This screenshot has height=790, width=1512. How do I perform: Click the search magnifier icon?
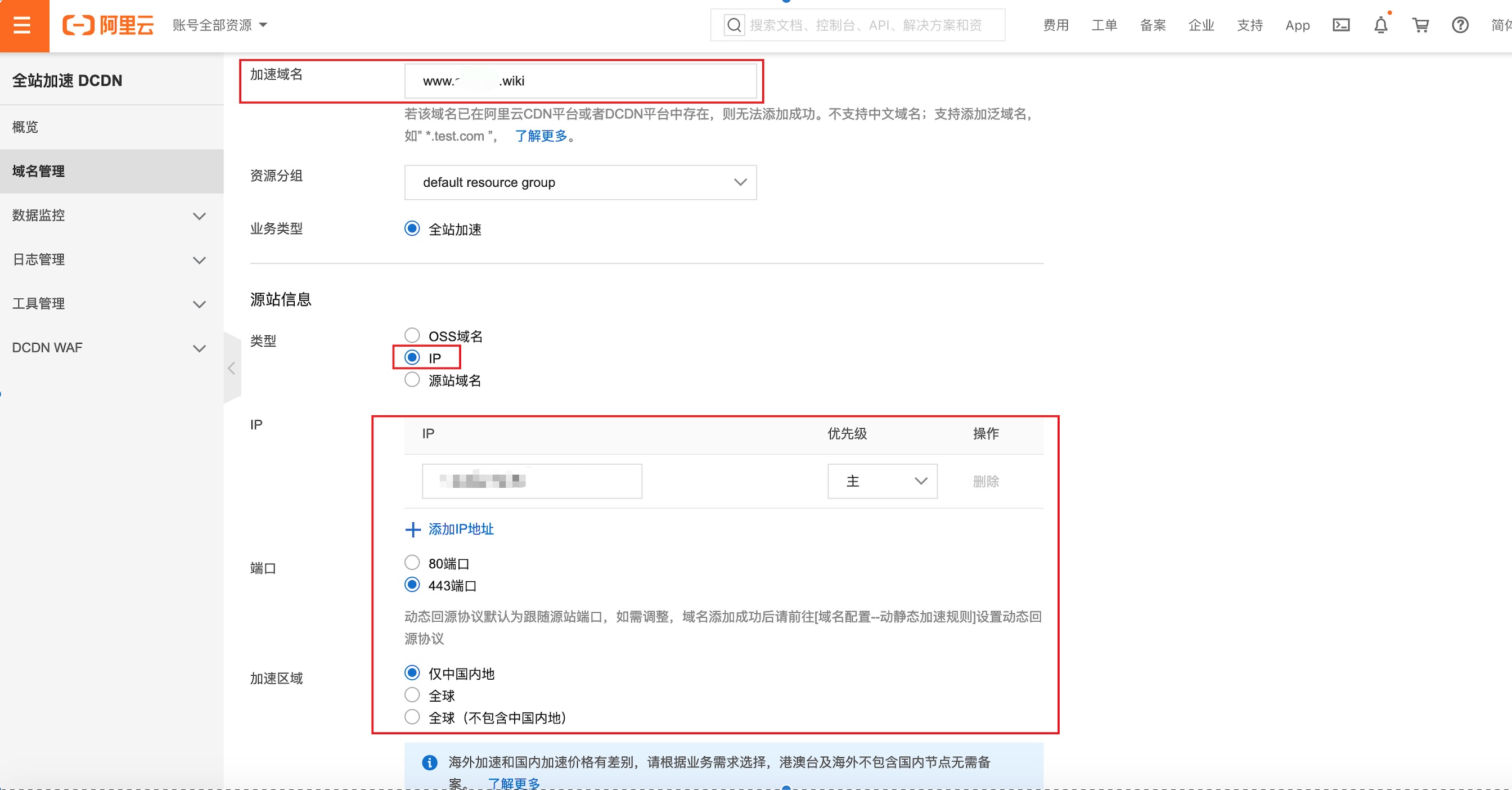(733, 25)
